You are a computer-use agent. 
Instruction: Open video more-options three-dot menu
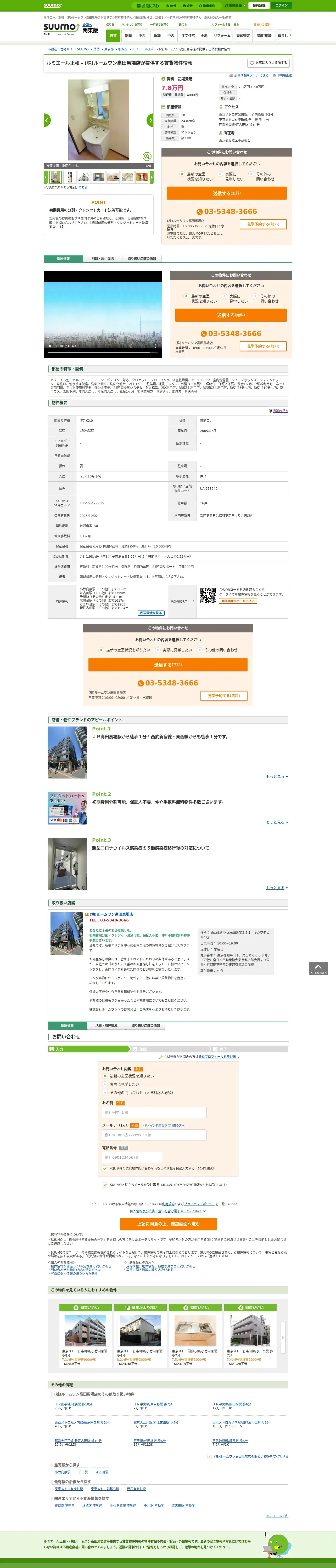155,346
